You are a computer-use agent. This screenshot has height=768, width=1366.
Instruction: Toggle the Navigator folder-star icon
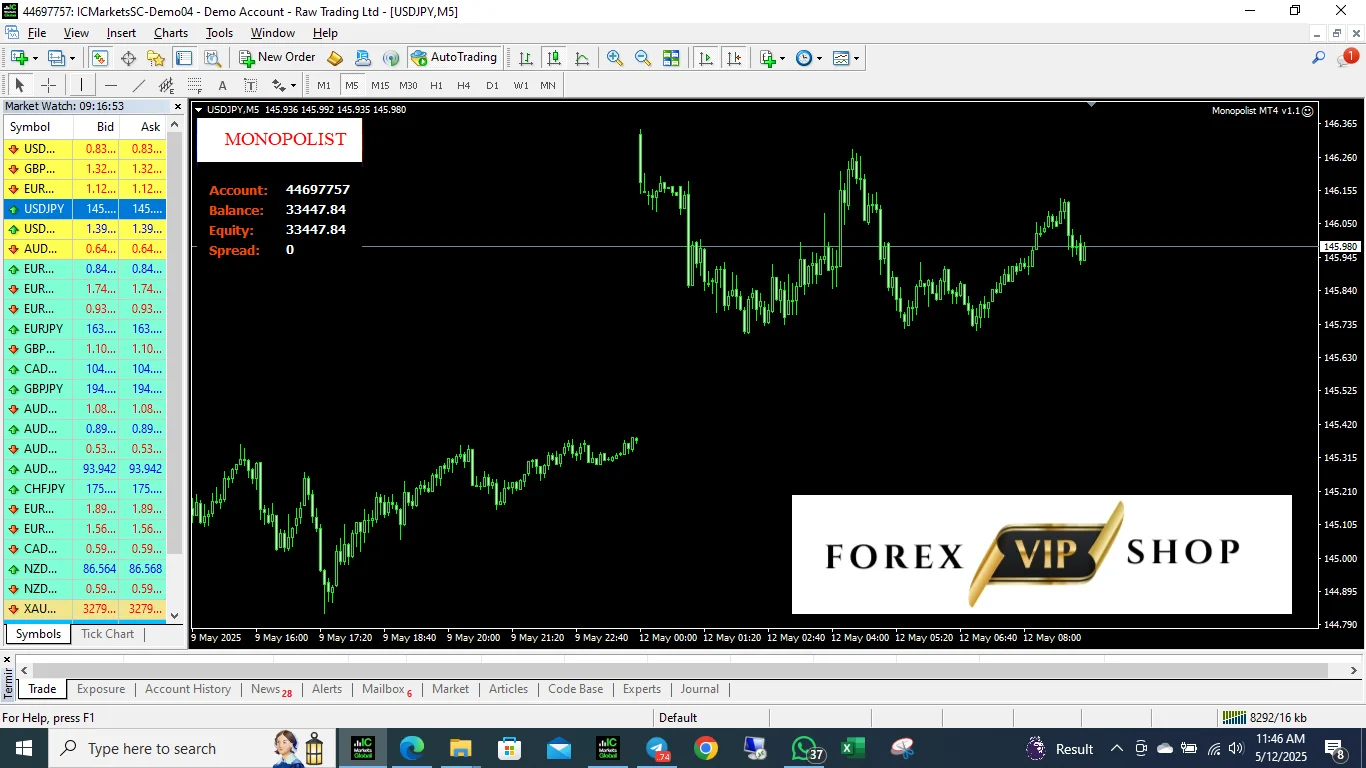[x=156, y=58]
